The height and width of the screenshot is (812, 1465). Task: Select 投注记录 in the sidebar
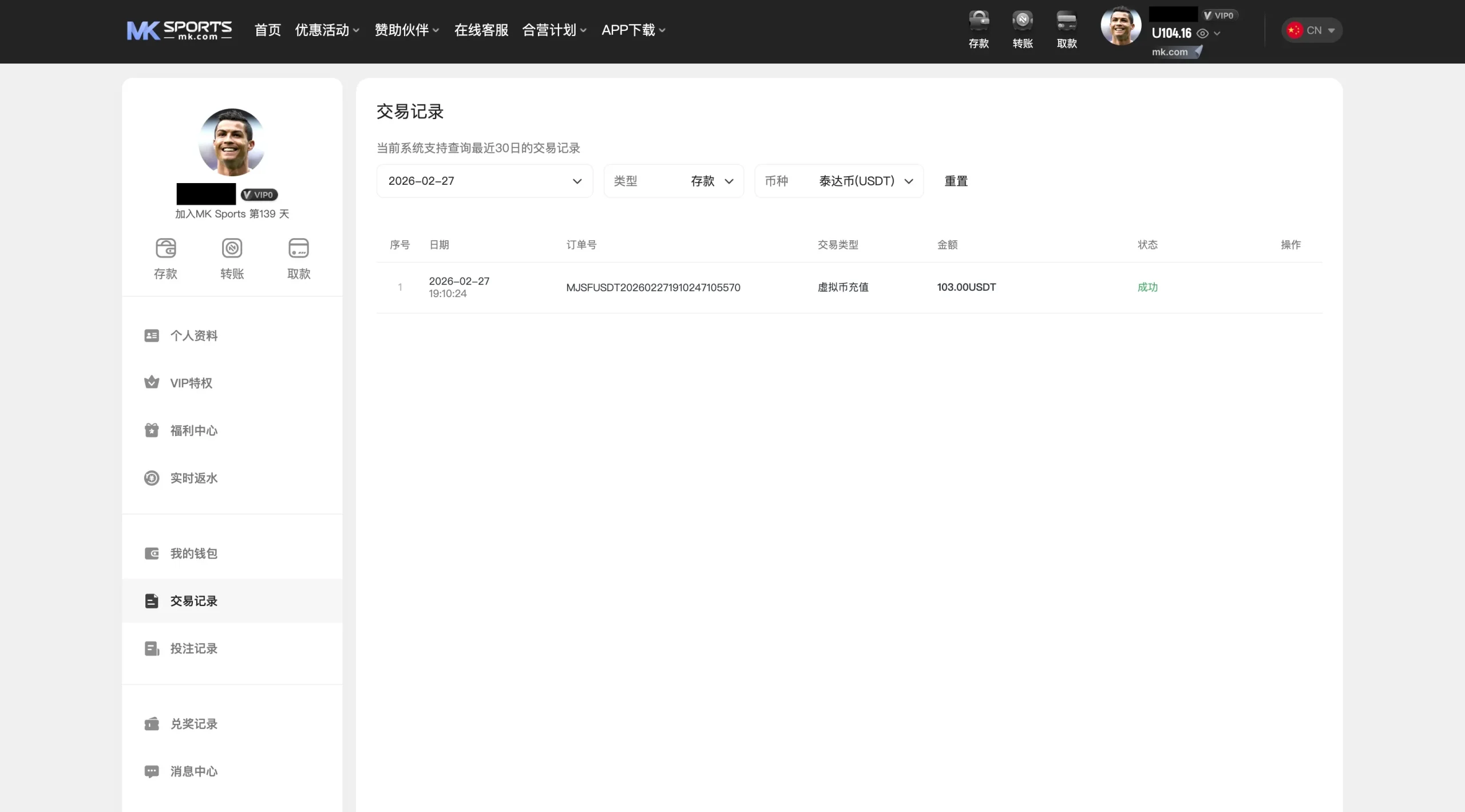pyautogui.click(x=193, y=648)
